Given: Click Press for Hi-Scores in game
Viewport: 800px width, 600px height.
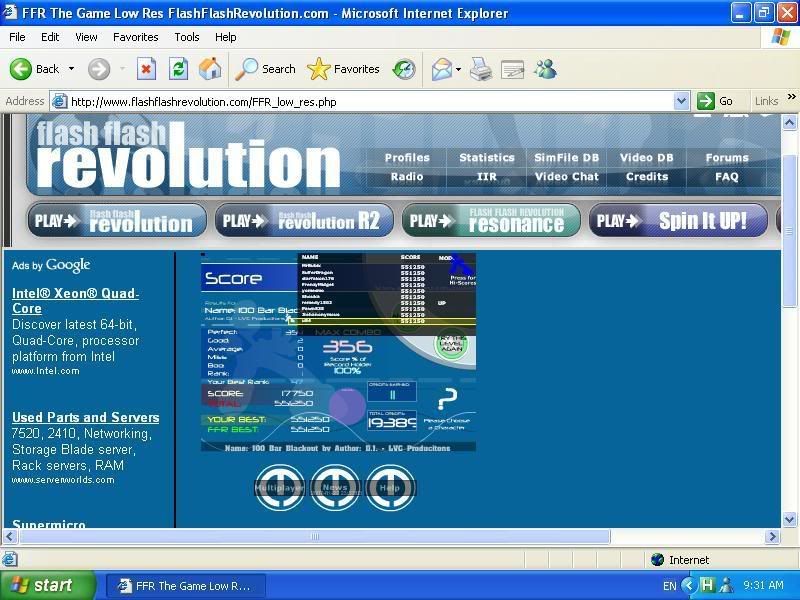Looking at the screenshot, I should pyautogui.click(x=462, y=280).
